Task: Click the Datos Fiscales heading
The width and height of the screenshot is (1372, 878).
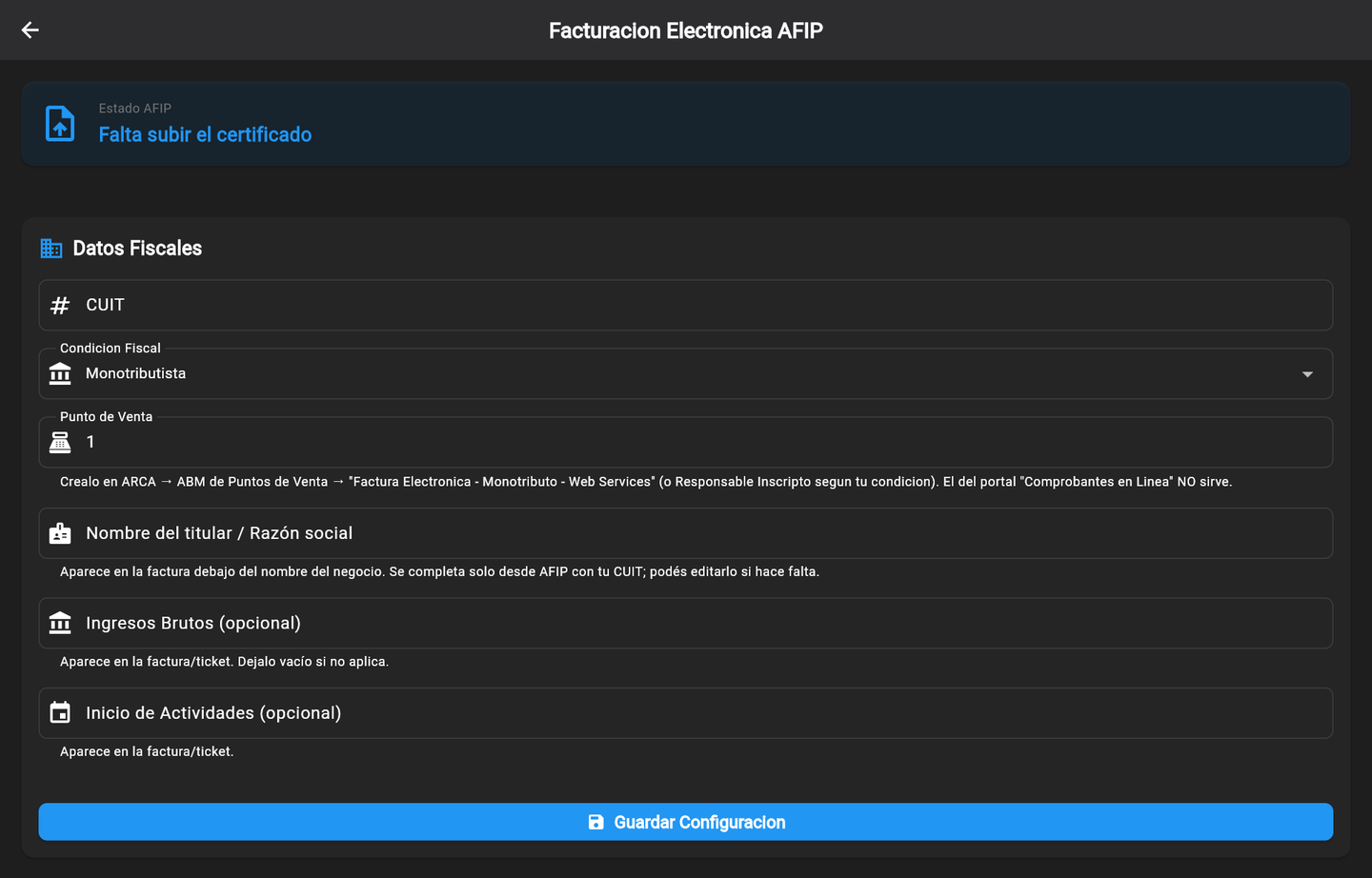Action: (x=137, y=249)
